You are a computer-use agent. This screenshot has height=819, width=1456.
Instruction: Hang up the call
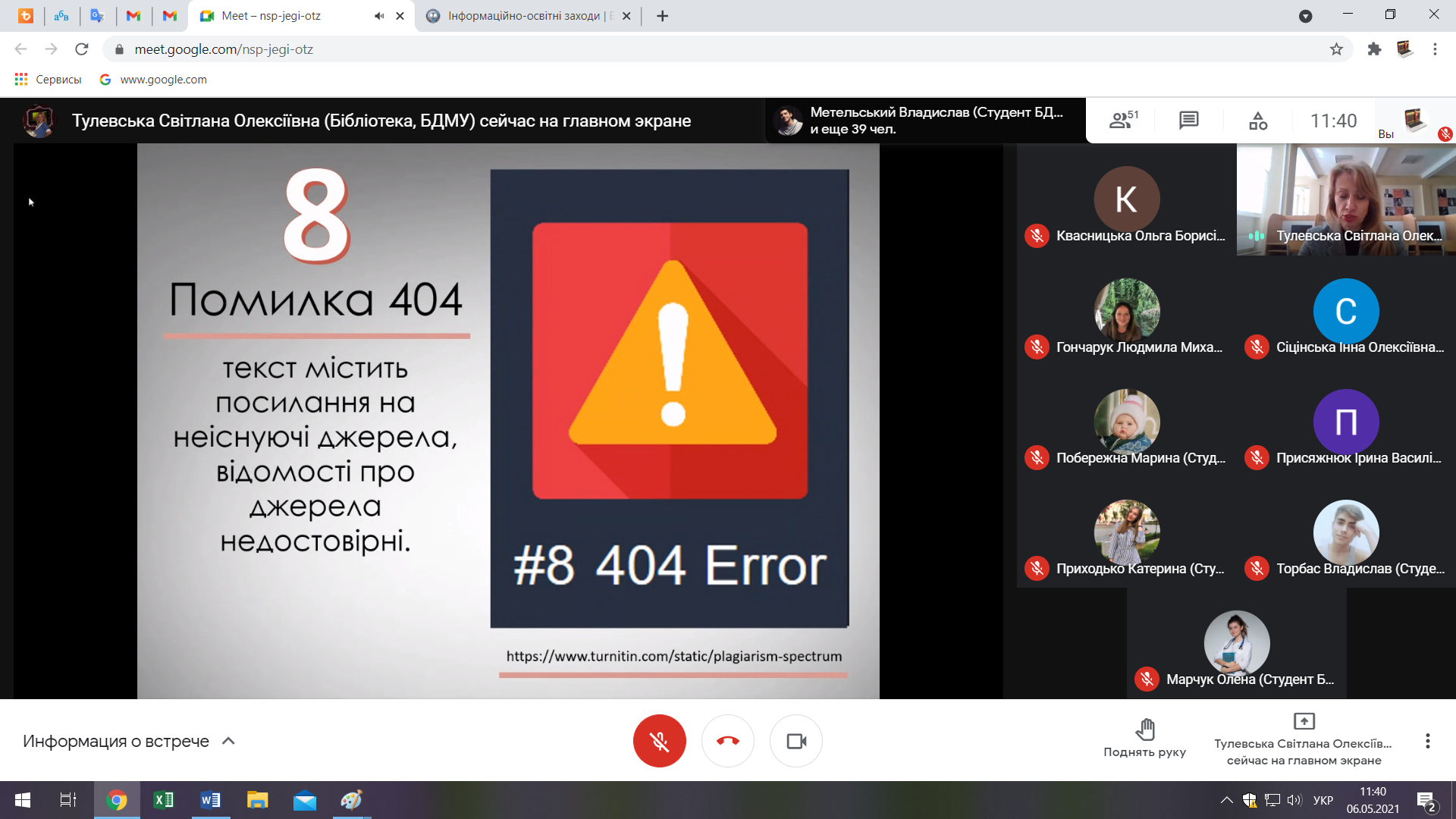(x=727, y=741)
